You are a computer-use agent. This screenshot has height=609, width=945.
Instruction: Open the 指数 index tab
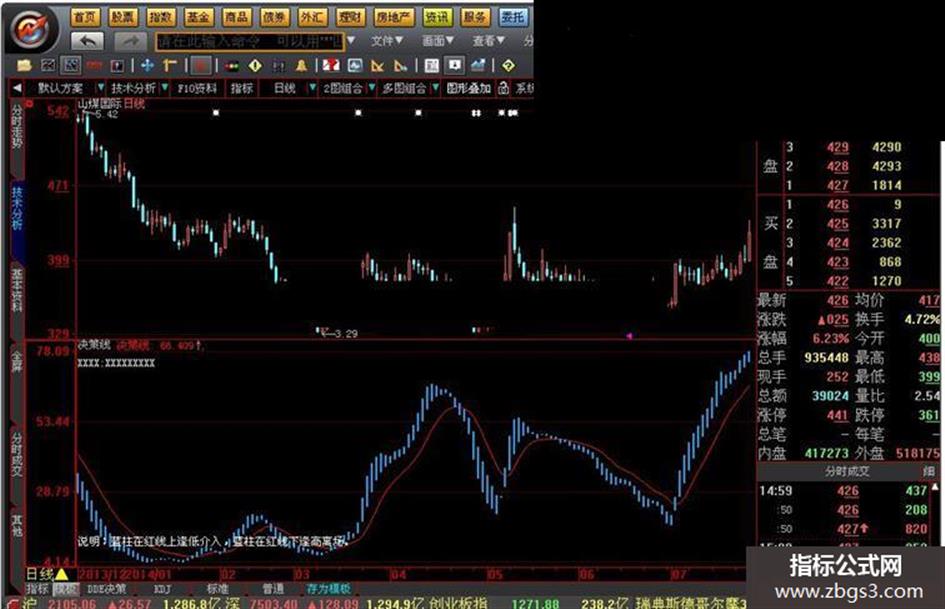(160, 17)
